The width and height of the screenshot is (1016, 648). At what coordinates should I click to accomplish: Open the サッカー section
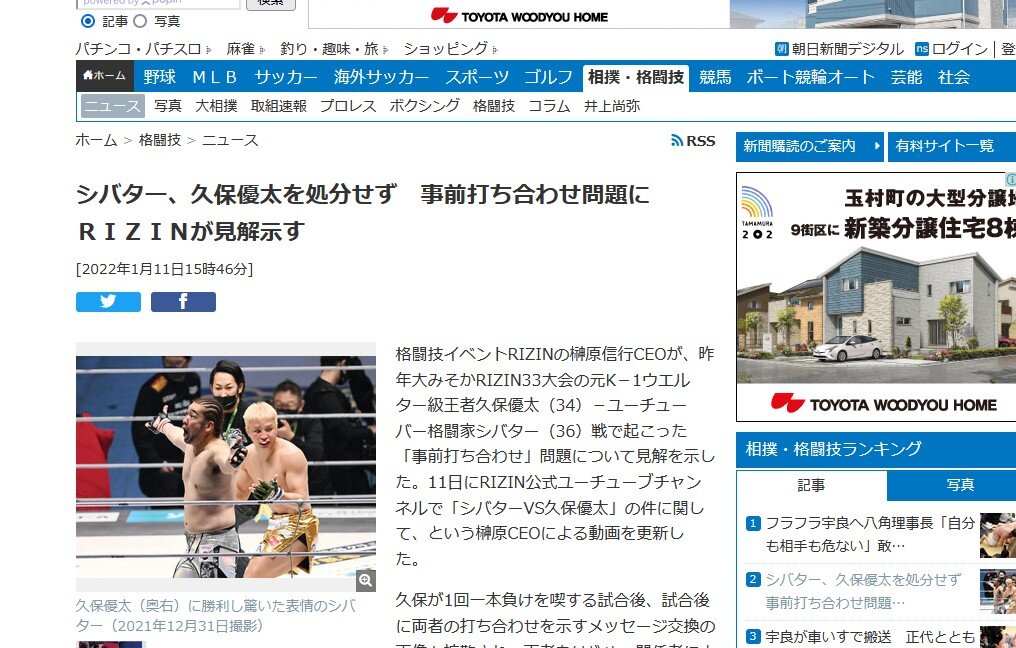tap(286, 77)
